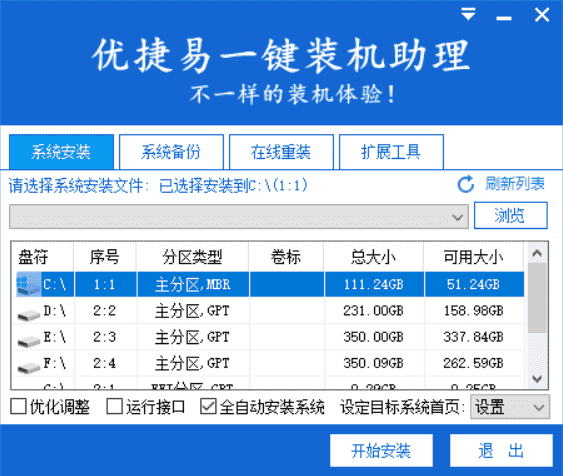Click the 退出 button
Viewport: 563px width, 476px height.
click(x=501, y=451)
